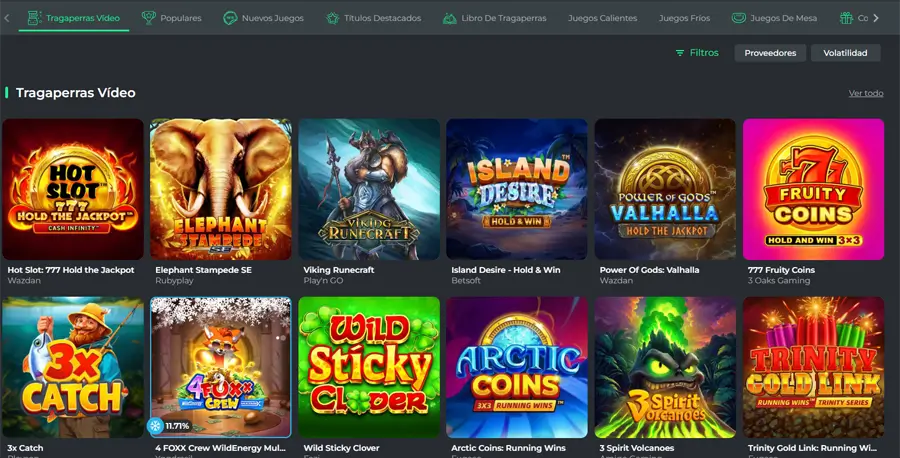900x458 pixels.
Task: Click the Arctic Coins: Running Wins title
Action: [x=508, y=448]
